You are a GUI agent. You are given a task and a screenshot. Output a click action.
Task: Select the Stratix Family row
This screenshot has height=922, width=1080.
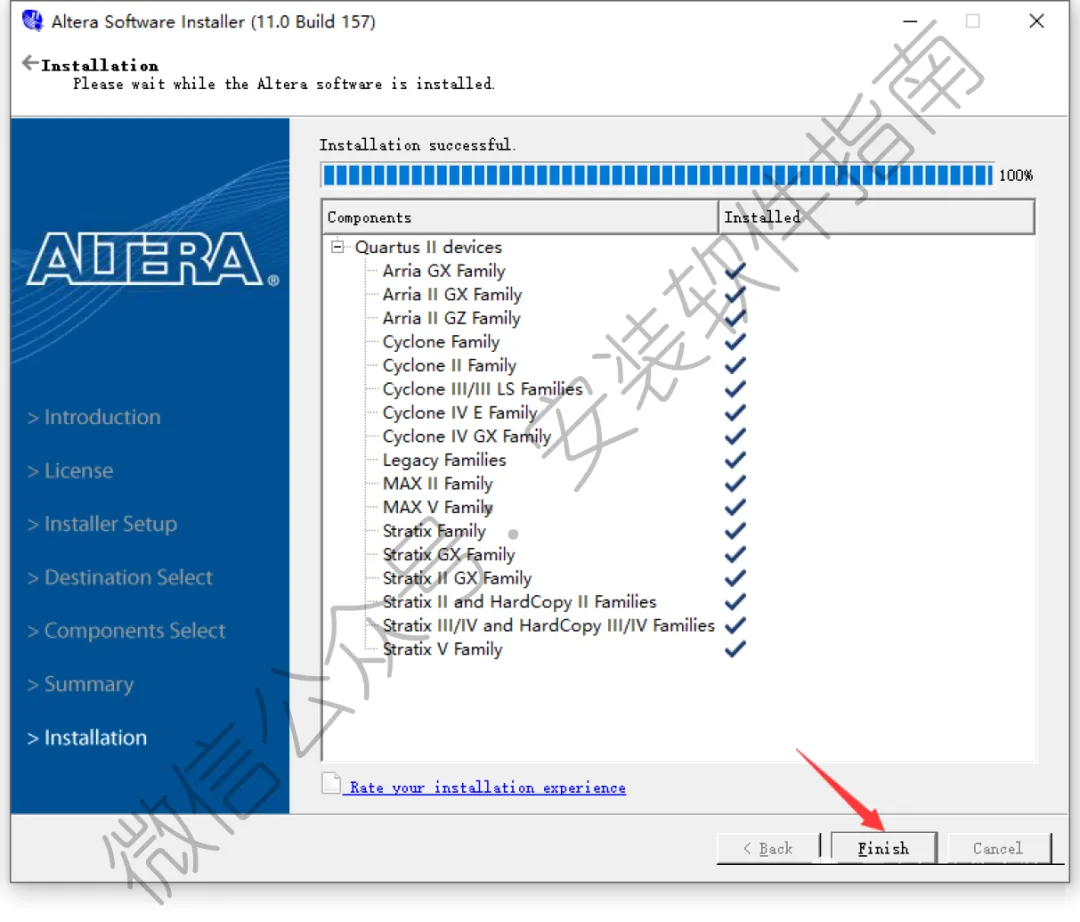(x=435, y=531)
